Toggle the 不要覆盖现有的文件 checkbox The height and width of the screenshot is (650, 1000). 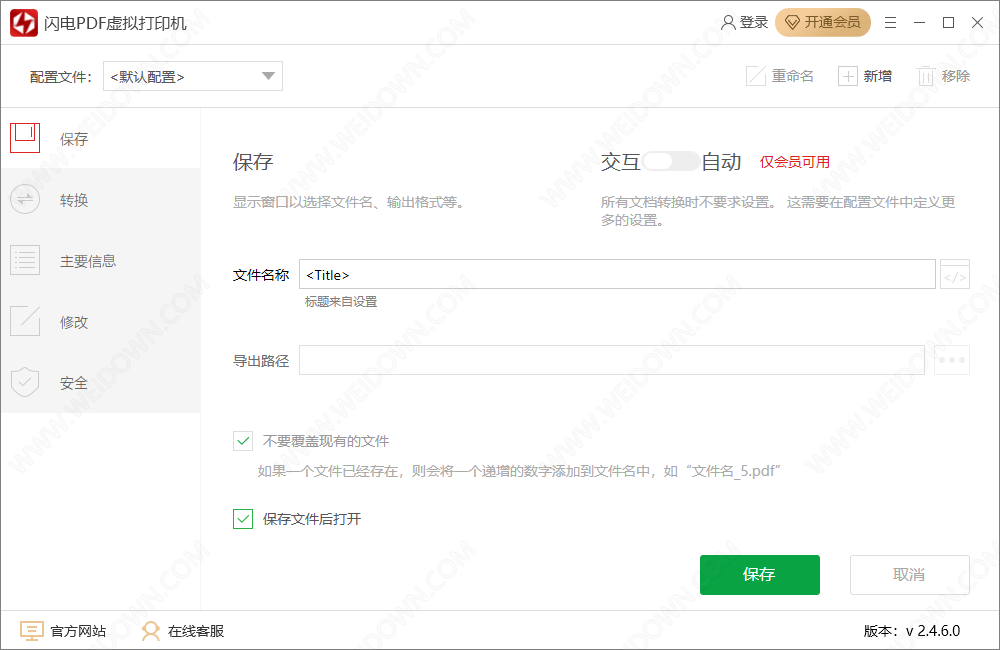(243, 441)
